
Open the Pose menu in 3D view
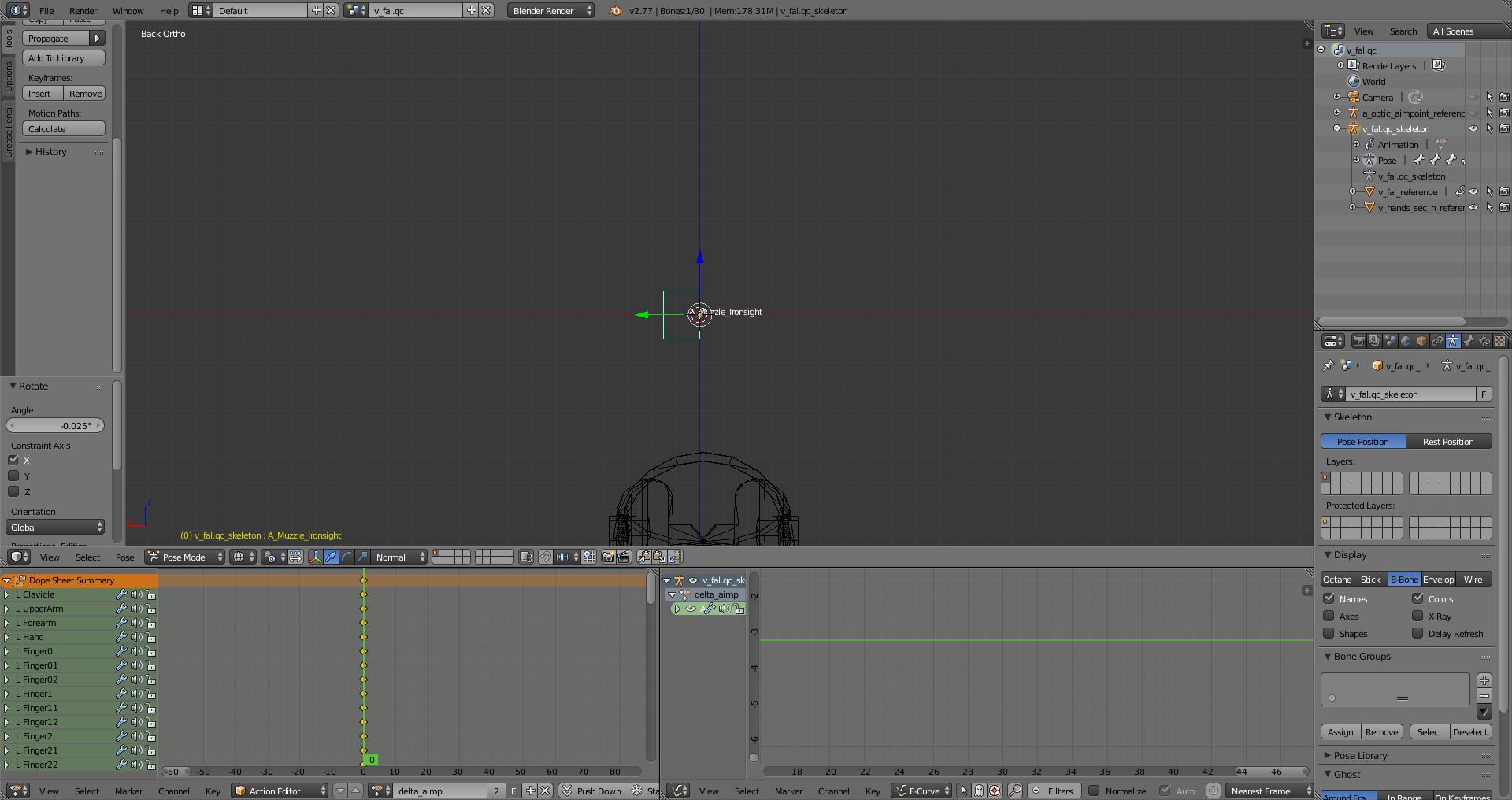point(124,557)
